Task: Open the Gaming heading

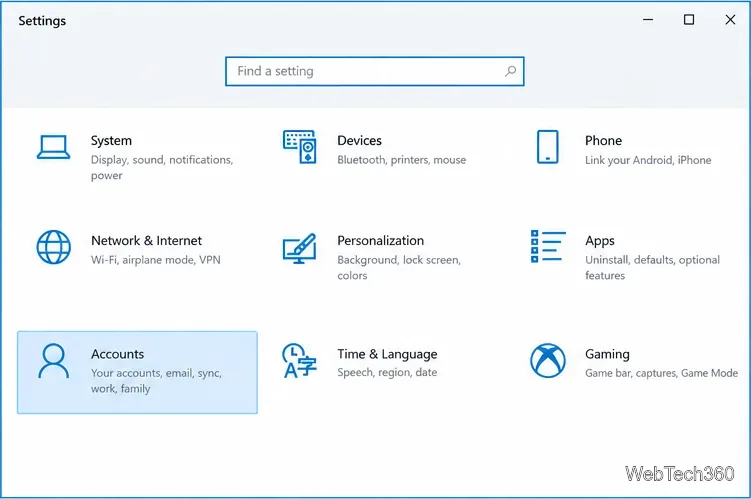Action: 607,354
